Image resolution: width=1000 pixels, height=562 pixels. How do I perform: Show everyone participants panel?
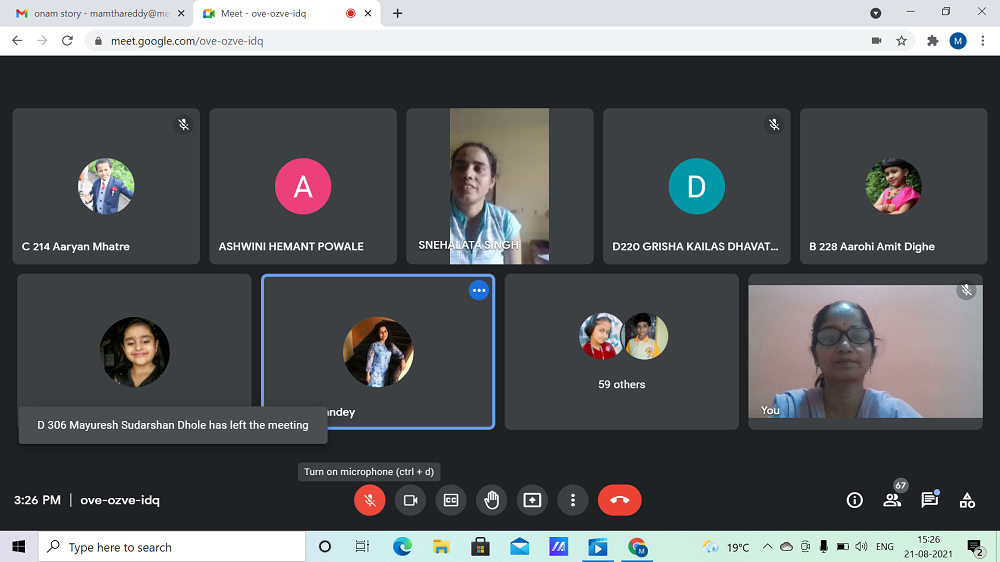[892, 500]
